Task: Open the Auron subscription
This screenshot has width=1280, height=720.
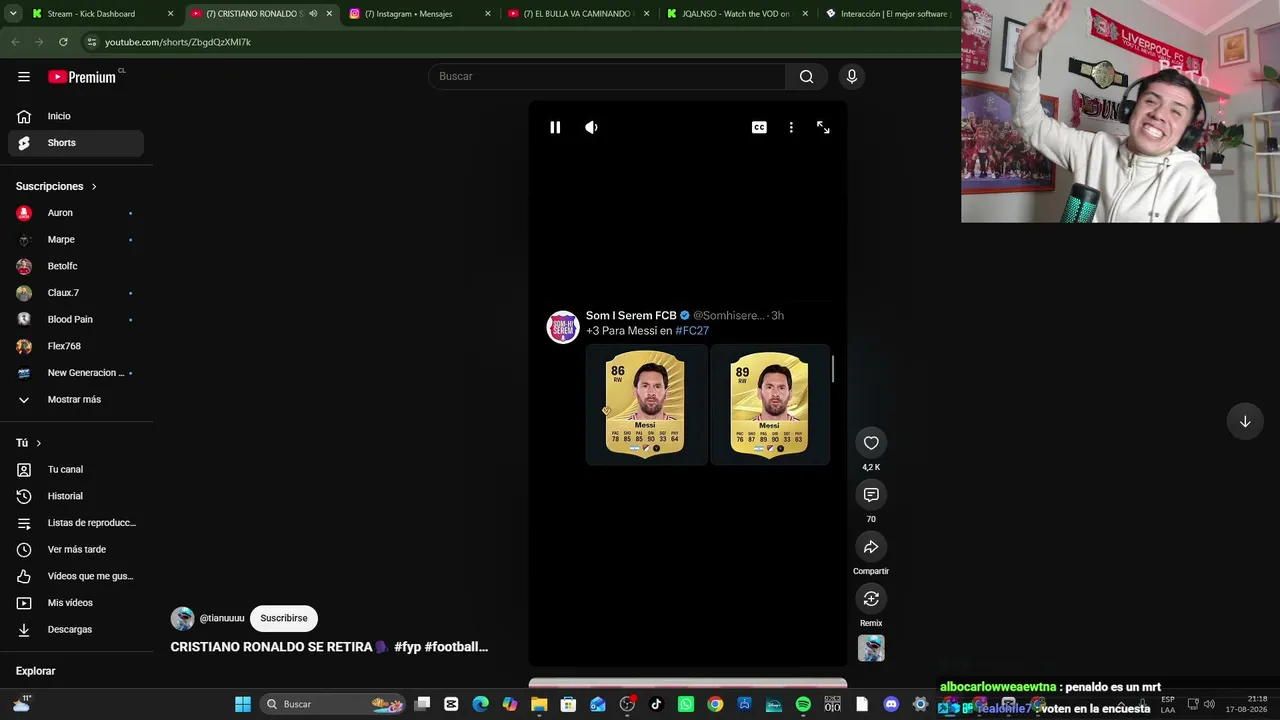Action: [76, 213]
